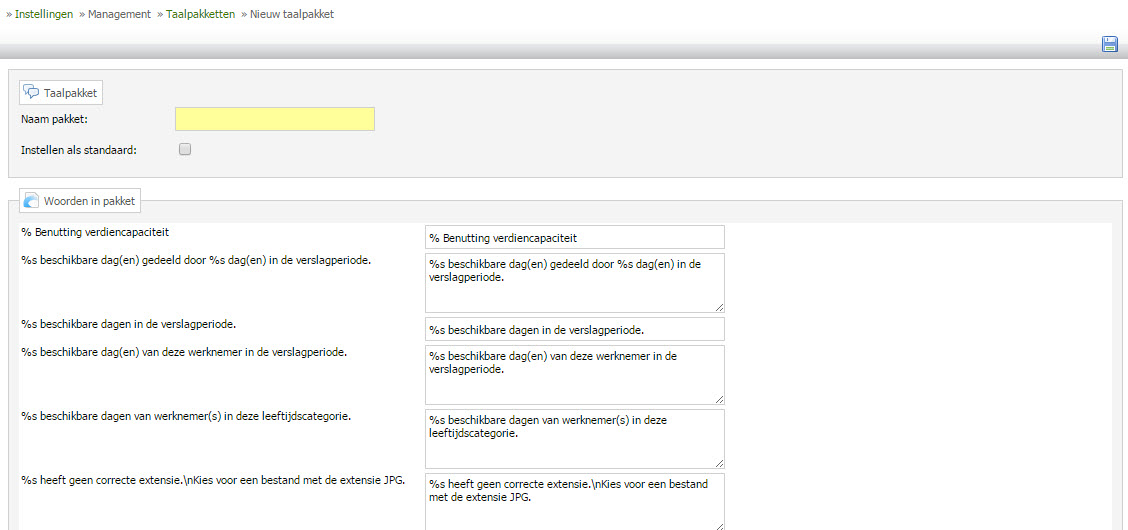Grab resize handle of 'gedeeld door' textarea
The height and width of the screenshot is (530, 1128).
[x=719, y=308]
